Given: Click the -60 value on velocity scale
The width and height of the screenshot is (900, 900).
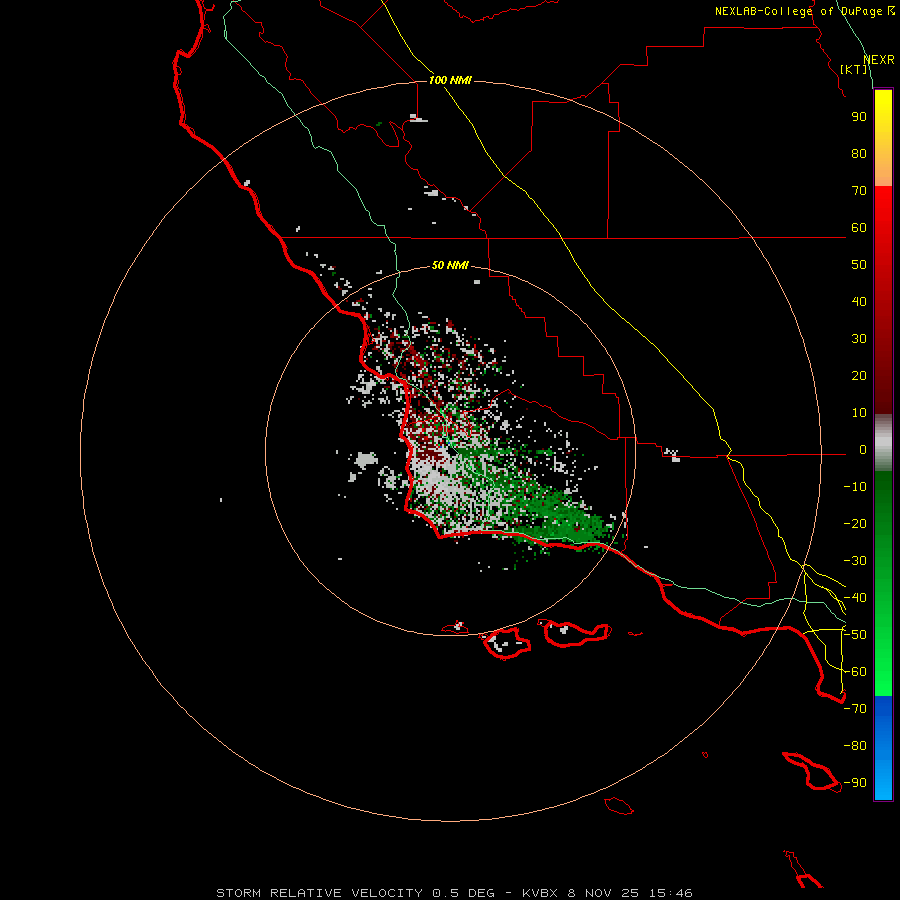Looking at the screenshot, I should tap(855, 672).
